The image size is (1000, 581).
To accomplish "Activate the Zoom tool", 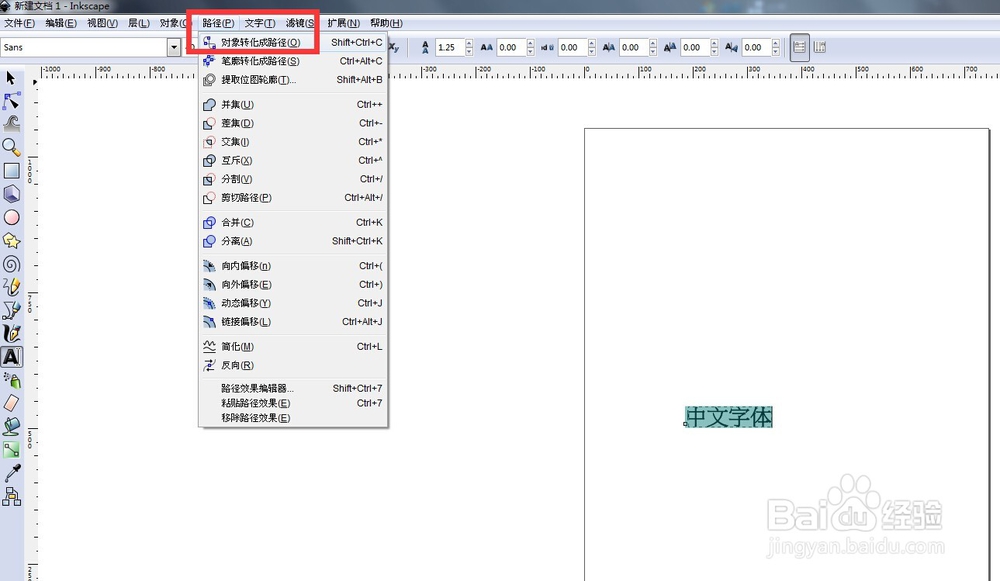I will [x=12, y=147].
